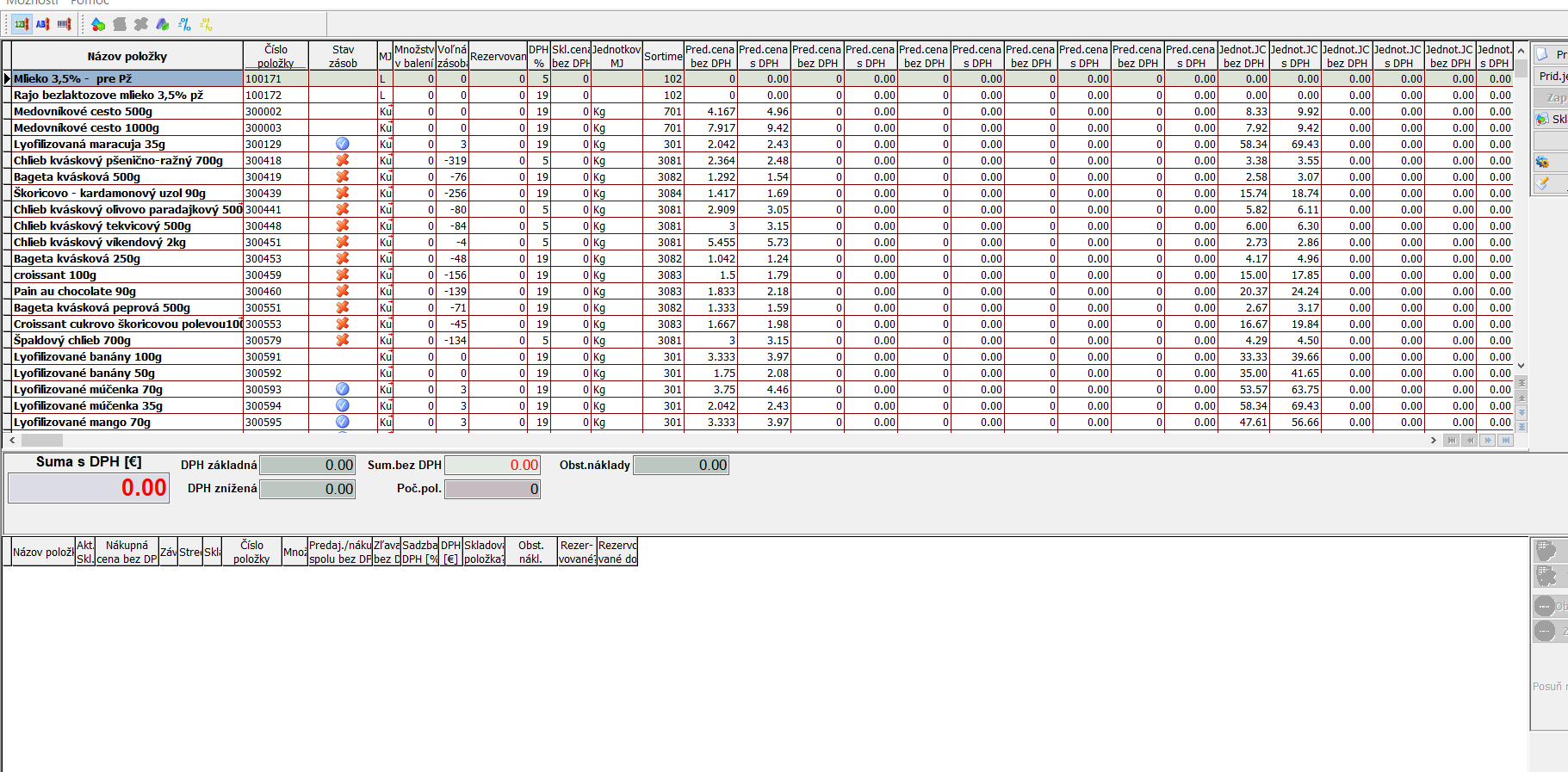Click the blue-green shapes toolbar icon
This screenshot has width=1568, height=772.
[x=163, y=24]
